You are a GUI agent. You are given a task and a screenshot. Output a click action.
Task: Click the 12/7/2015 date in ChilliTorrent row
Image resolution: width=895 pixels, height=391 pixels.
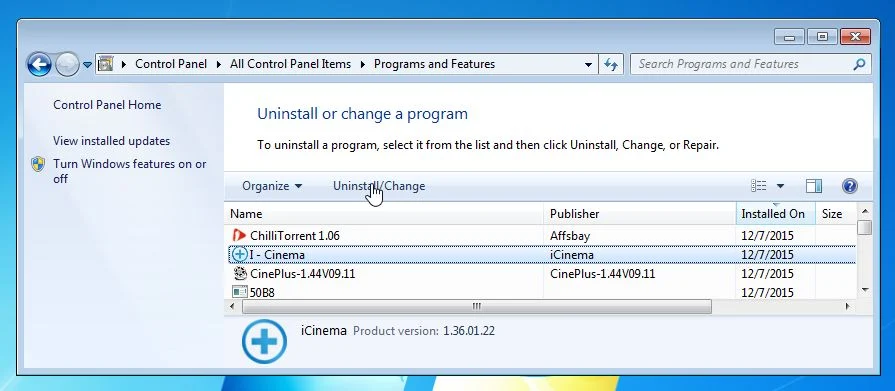coord(767,235)
